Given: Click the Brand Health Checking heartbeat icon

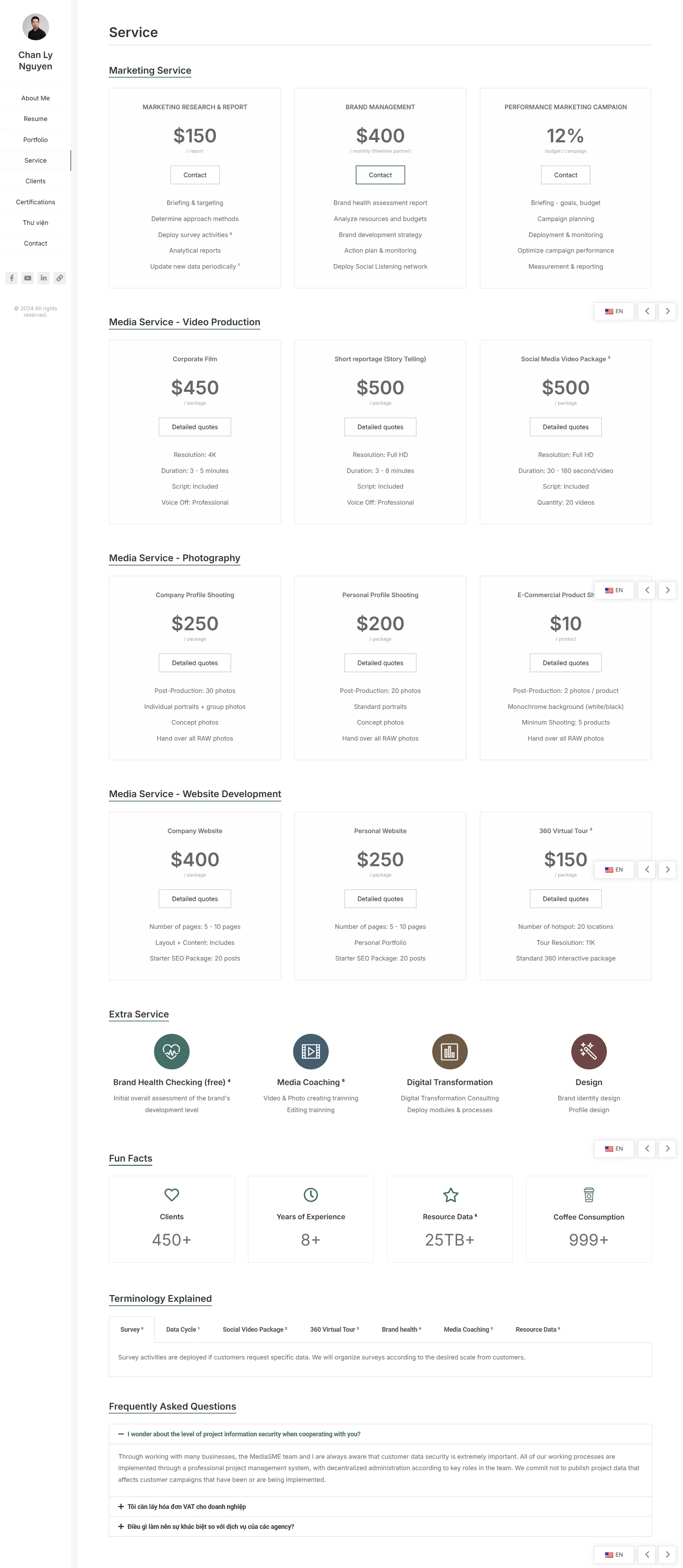Looking at the screenshot, I should pos(171,1051).
